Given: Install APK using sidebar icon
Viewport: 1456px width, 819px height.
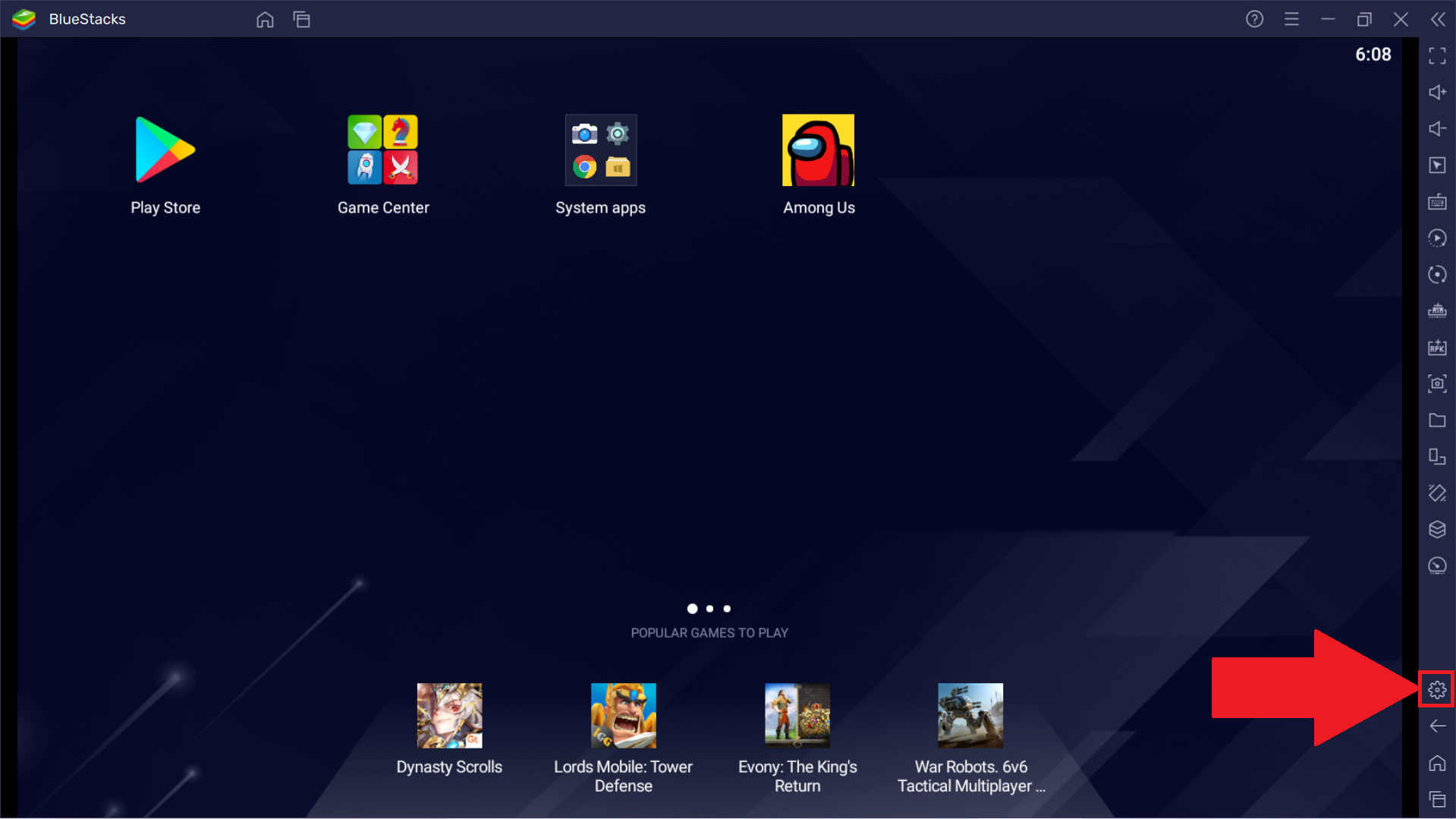Looking at the screenshot, I should point(1437,348).
